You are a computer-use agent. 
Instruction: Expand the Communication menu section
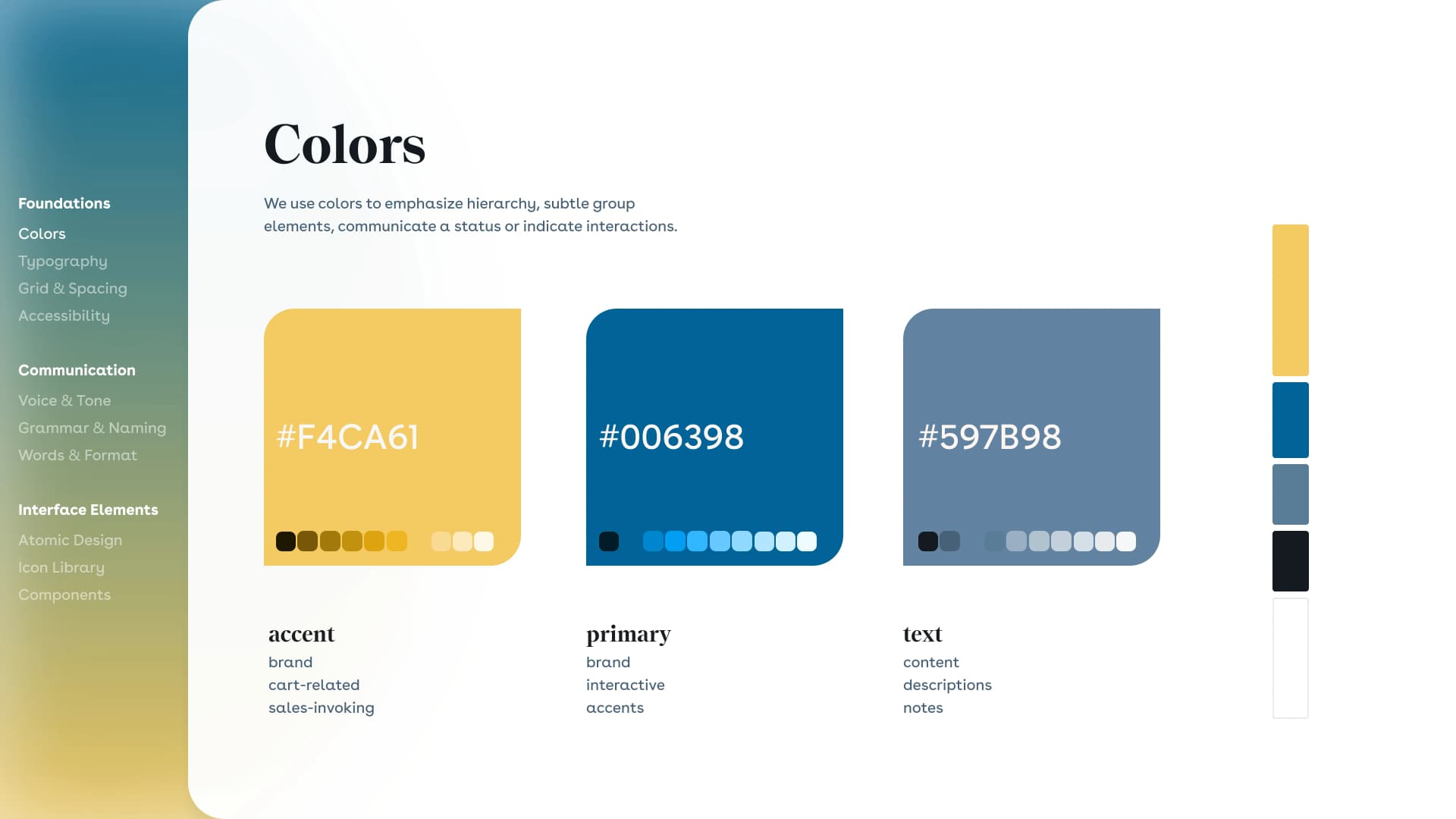click(77, 370)
